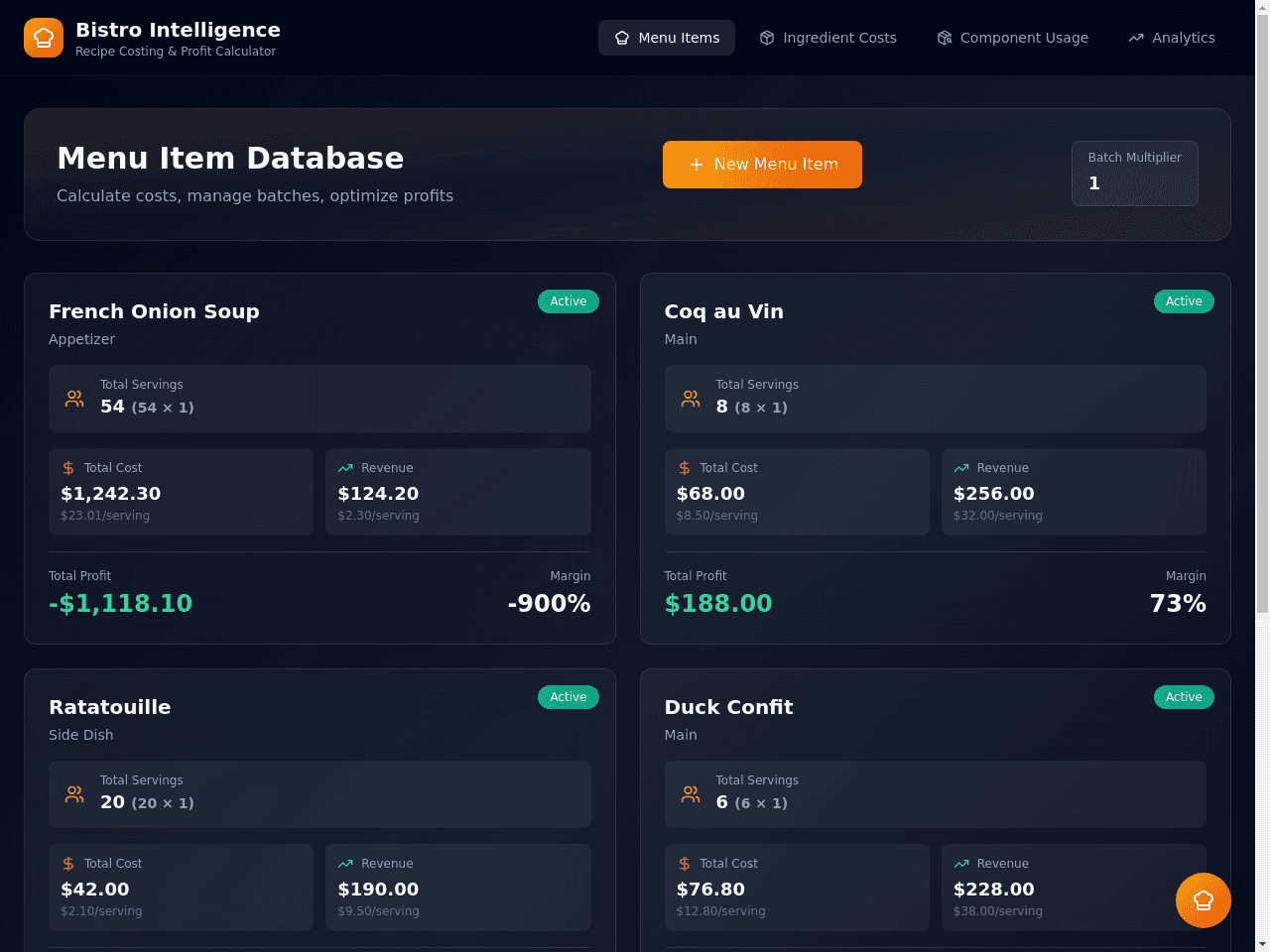
Task: Click the $124.20 revenue value
Action: click(378, 494)
